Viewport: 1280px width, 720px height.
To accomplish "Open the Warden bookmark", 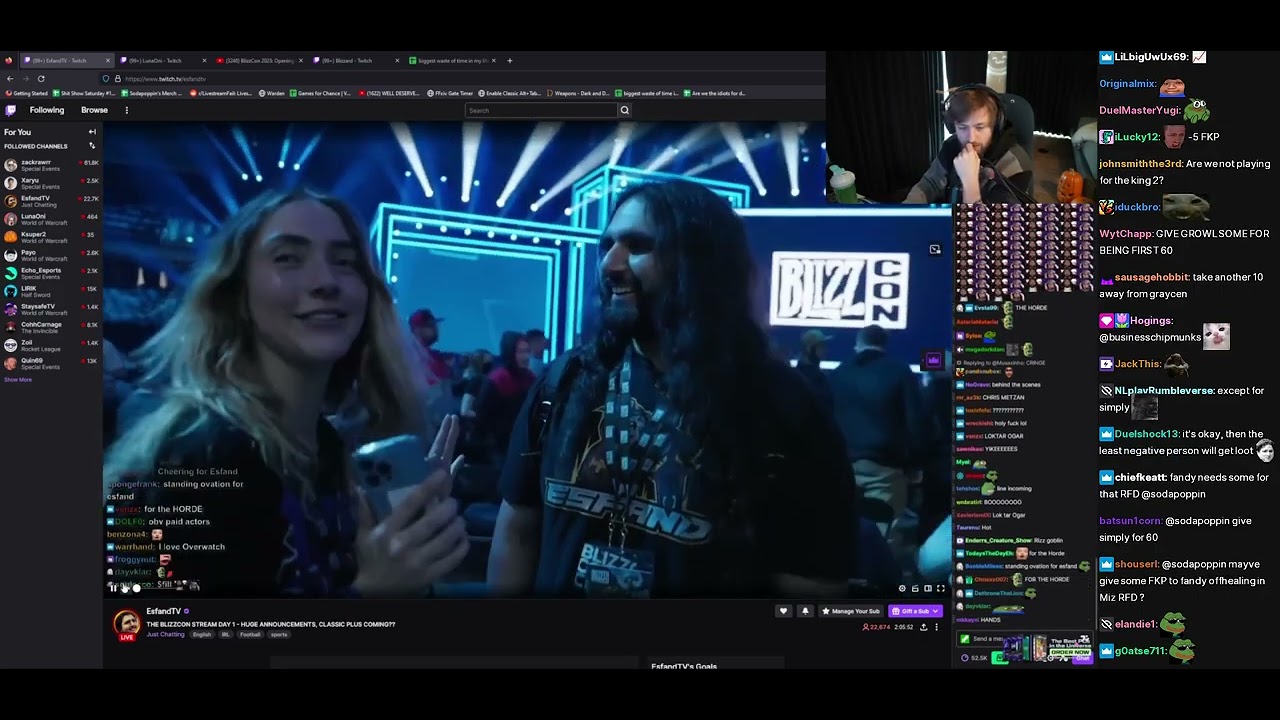I will pyautogui.click(x=271, y=93).
